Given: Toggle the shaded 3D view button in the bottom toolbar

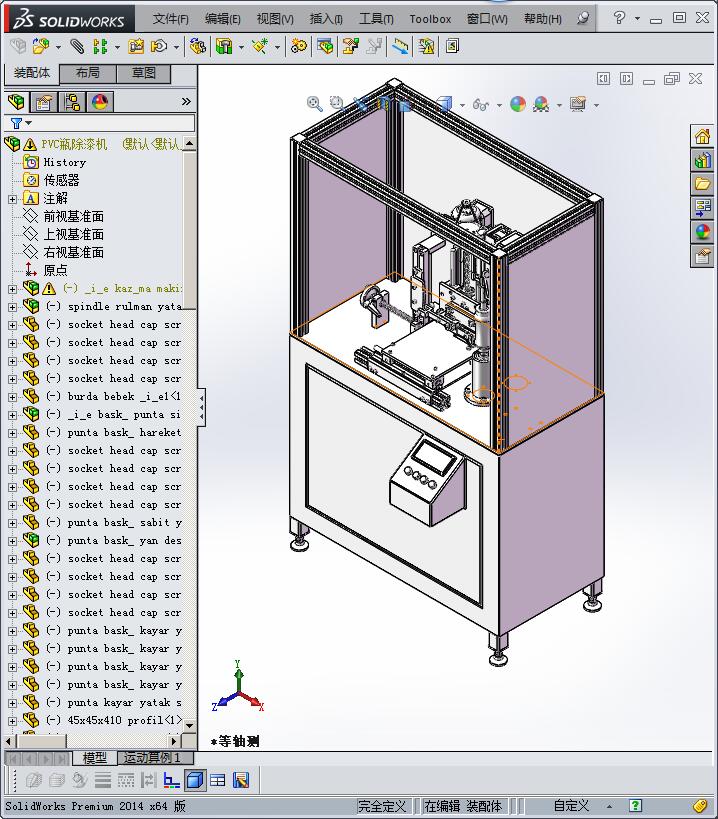Looking at the screenshot, I should 195,780.
